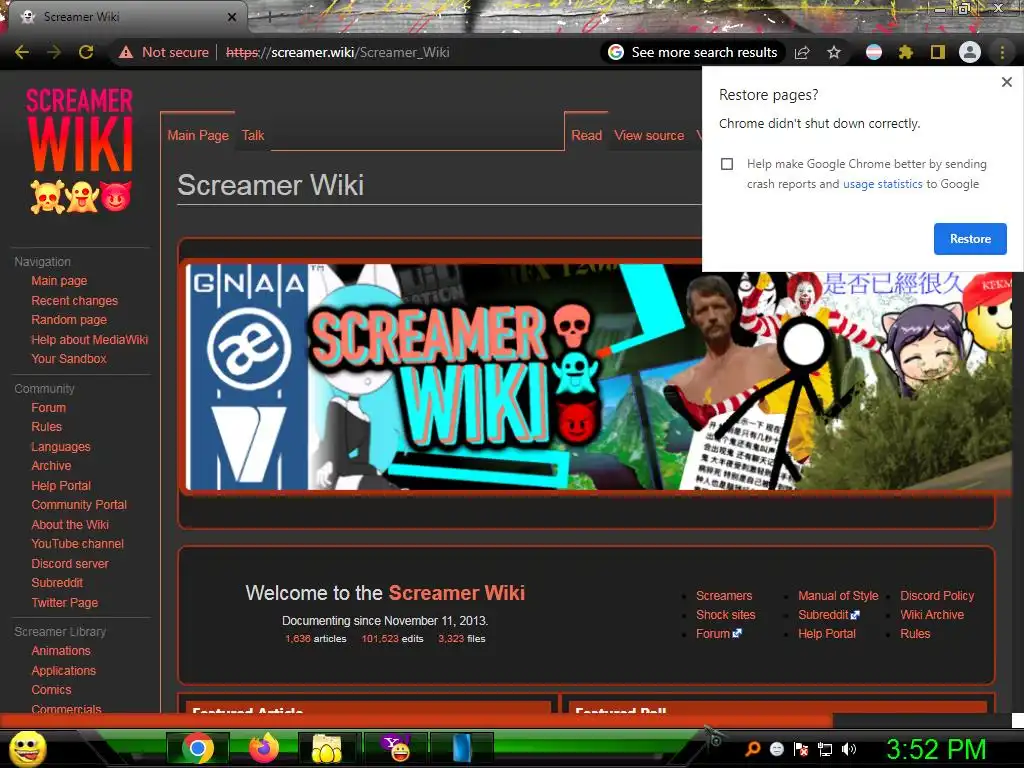Open Help about MediaWiki link
The width and height of the screenshot is (1024, 768).
89,340
